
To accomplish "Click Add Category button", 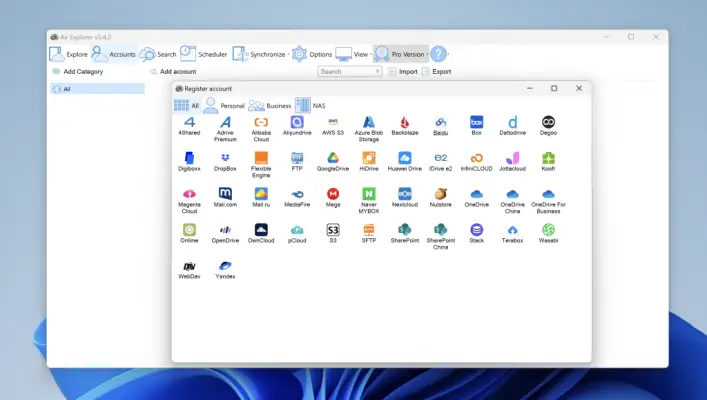I will (78, 71).
